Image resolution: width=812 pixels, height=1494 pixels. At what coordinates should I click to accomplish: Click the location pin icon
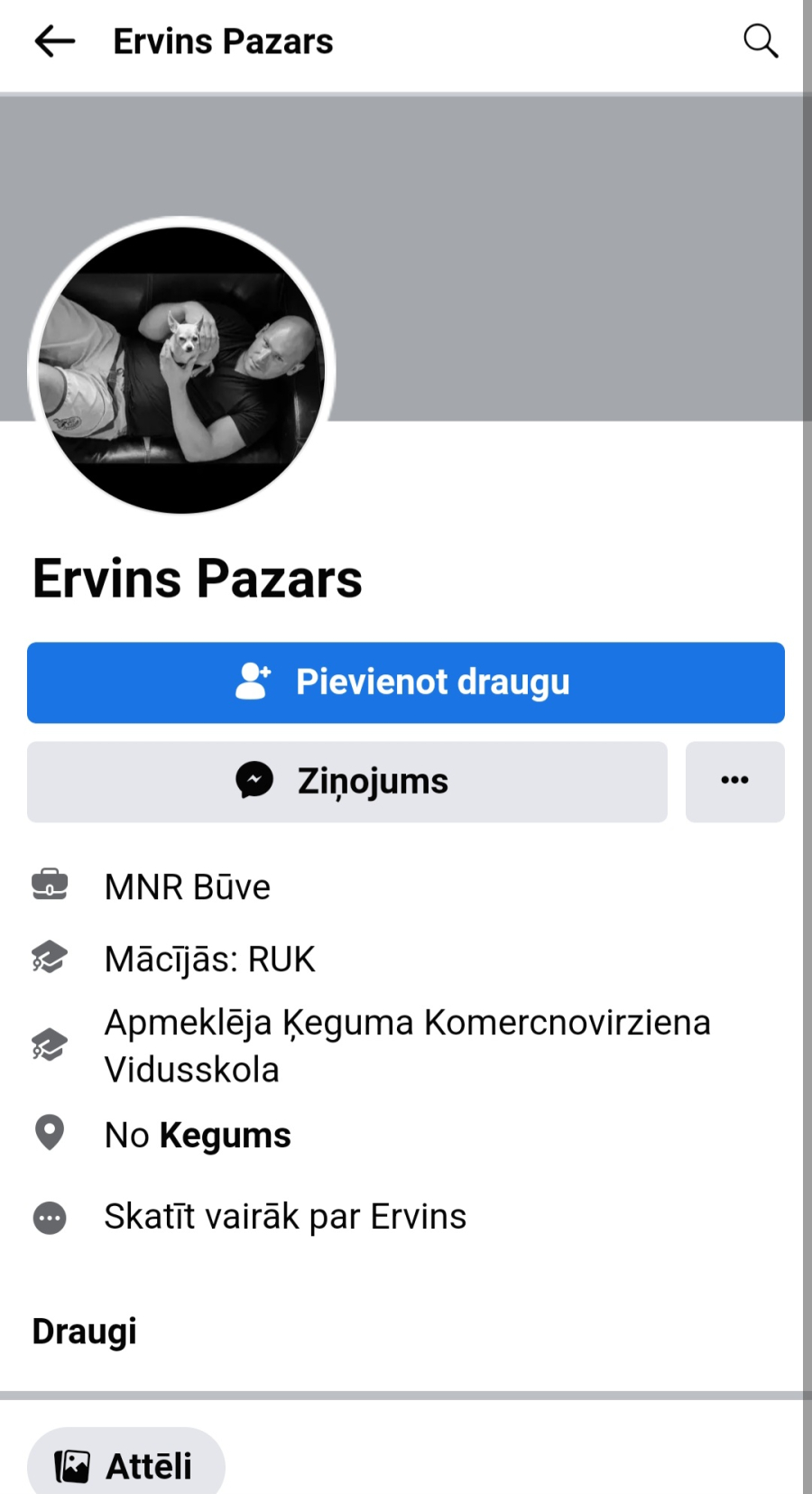(50, 1133)
